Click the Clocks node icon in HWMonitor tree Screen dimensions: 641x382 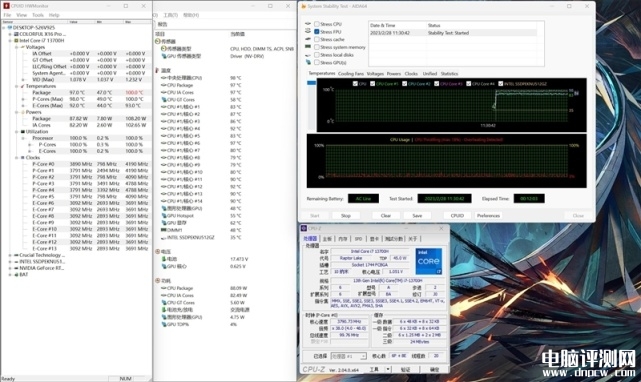click(x=23, y=157)
